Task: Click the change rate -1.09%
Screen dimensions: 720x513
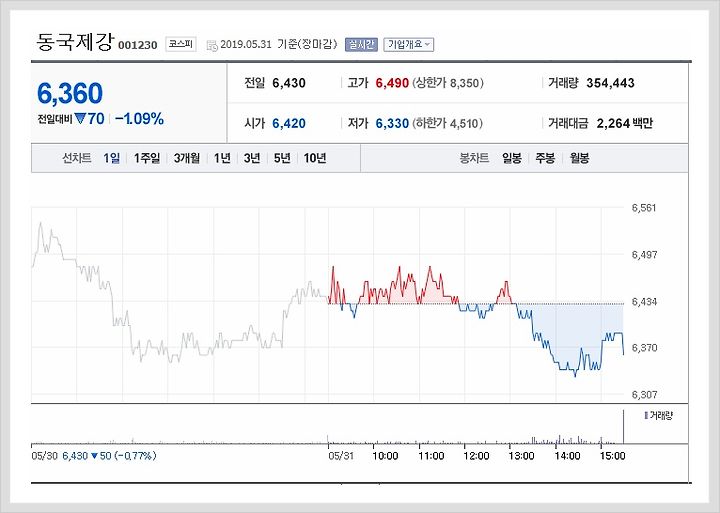Action: click(x=140, y=119)
